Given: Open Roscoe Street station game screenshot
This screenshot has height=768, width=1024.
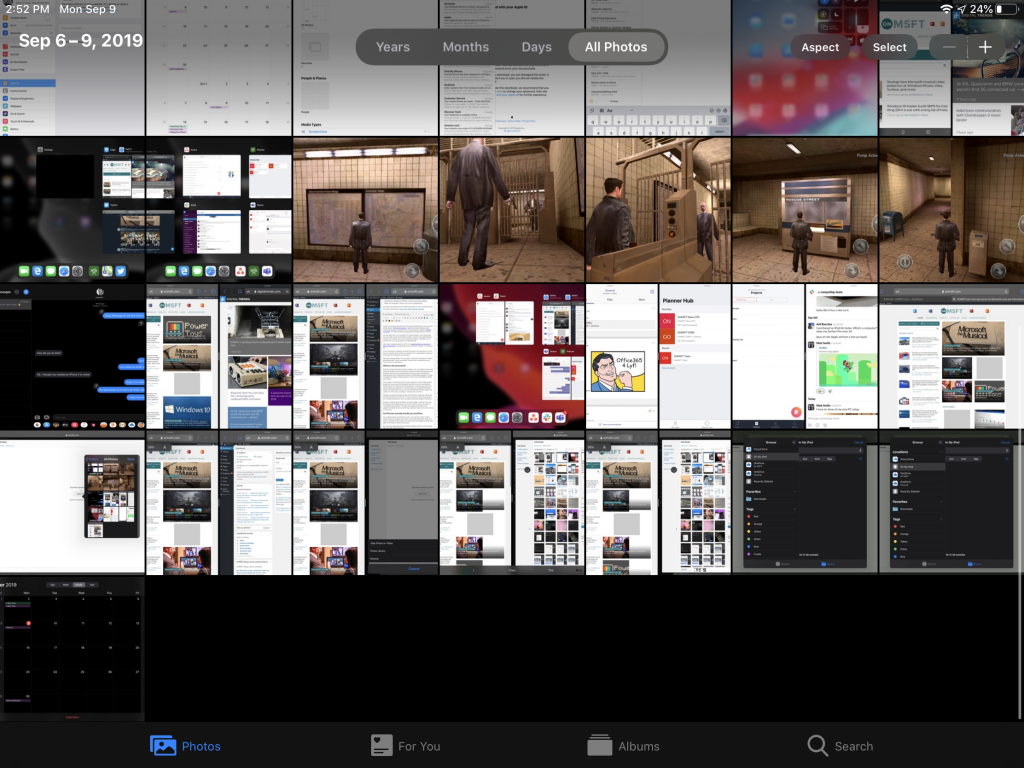Looking at the screenshot, I should (804, 210).
